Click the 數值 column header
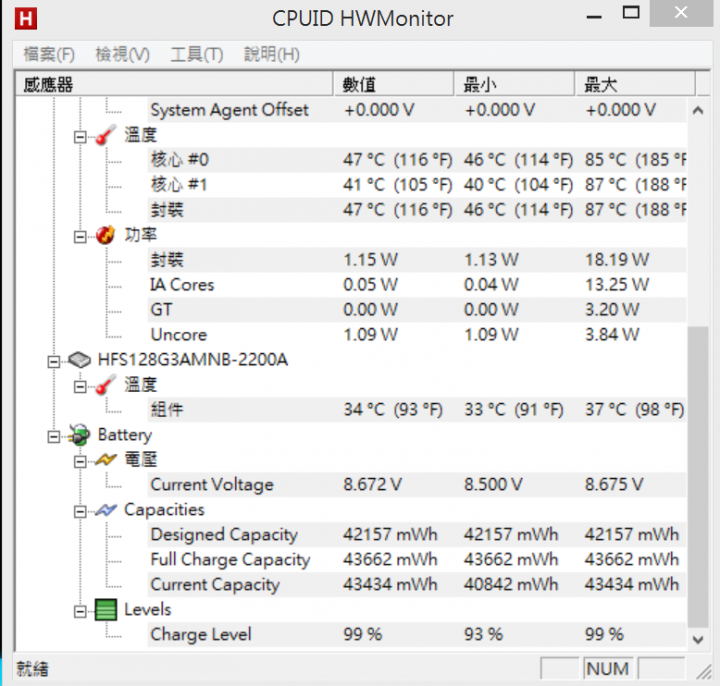The image size is (720, 686). point(394,84)
